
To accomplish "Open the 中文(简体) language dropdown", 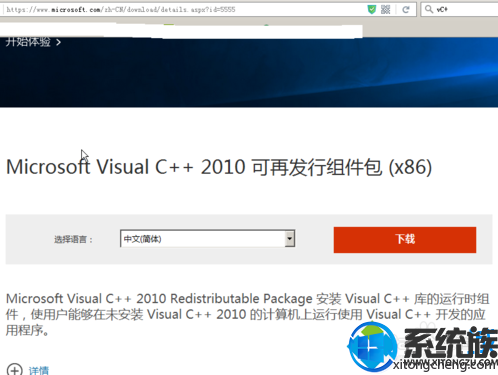I will pos(207,239).
